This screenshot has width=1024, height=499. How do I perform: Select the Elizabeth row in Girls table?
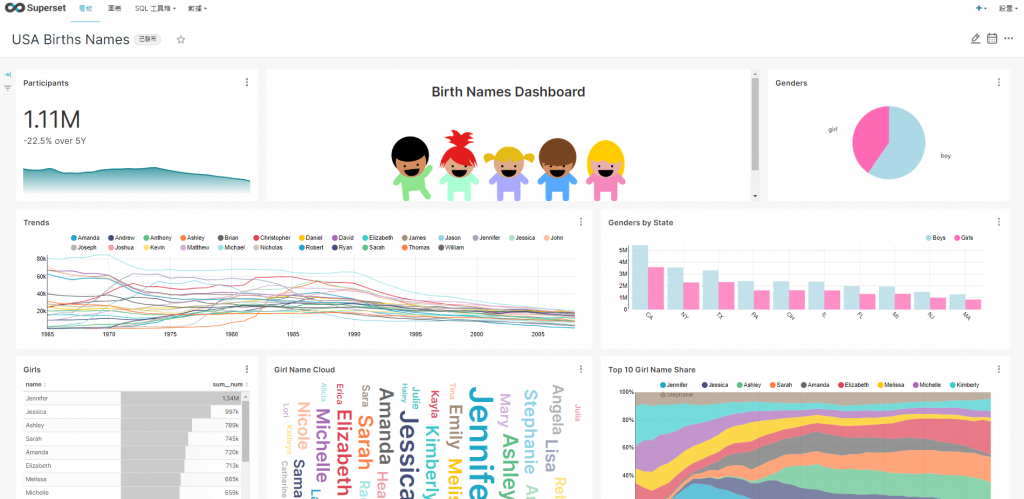[133, 466]
